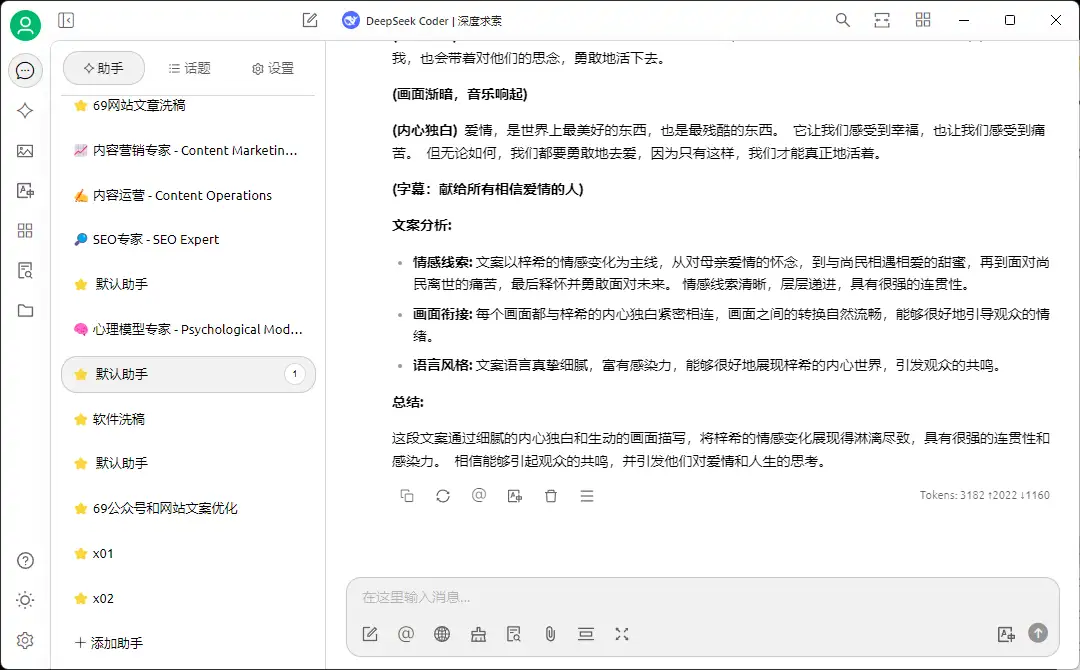Open the message more-options menu
The image size is (1080, 670).
587,495
